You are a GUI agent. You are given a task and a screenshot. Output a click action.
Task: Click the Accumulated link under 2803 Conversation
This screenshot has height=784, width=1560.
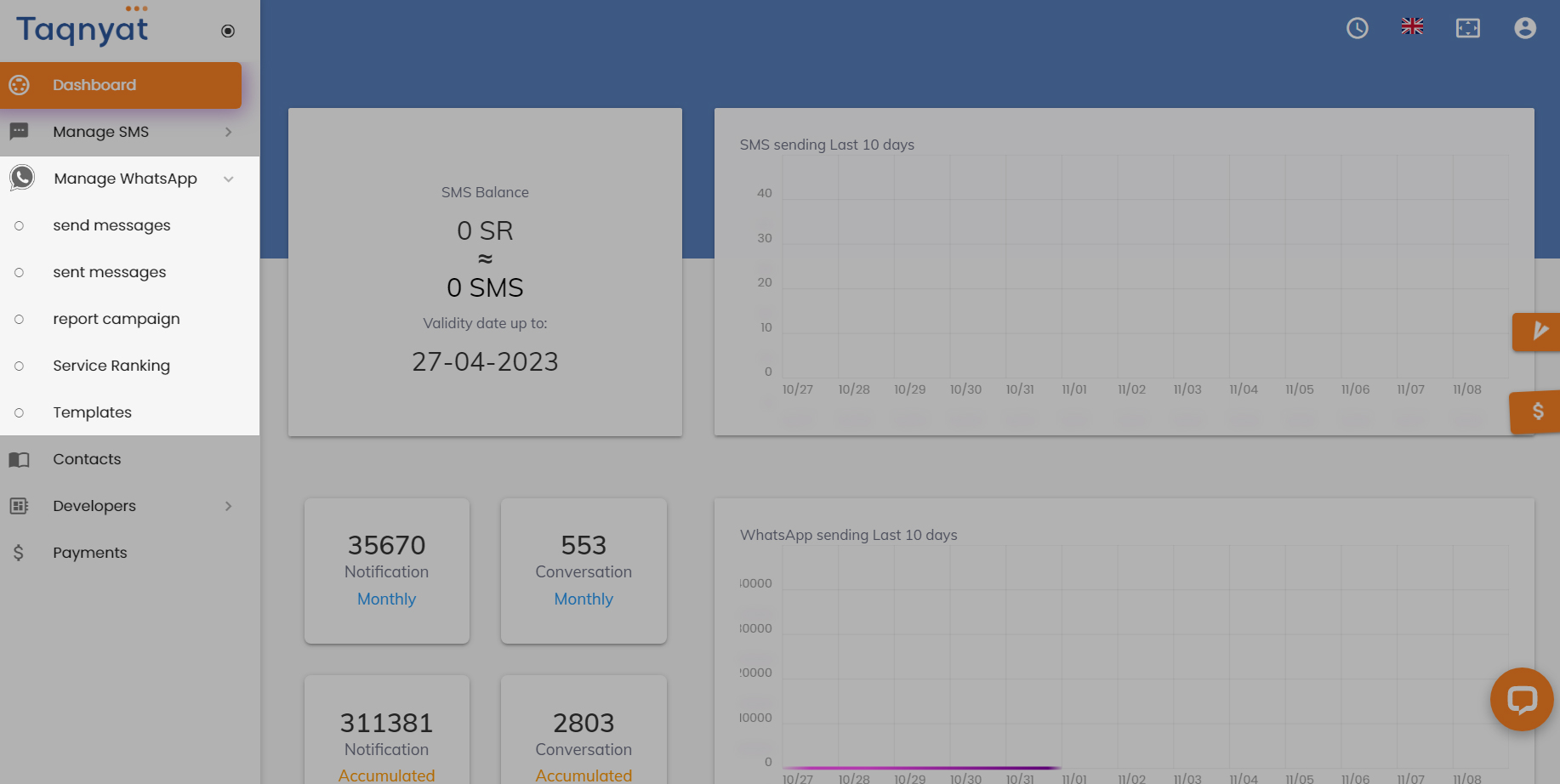click(x=584, y=775)
